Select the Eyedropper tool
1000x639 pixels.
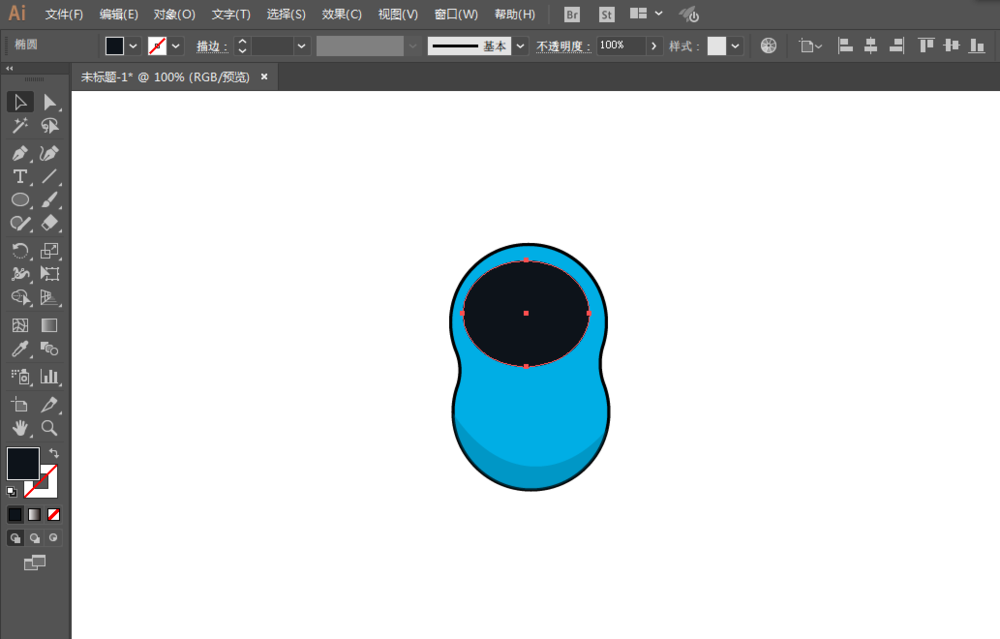(20, 349)
